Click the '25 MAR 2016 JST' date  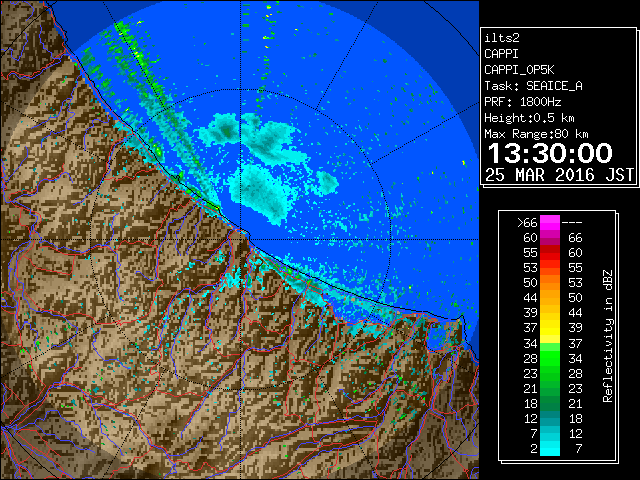pyautogui.click(x=559, y=175)
